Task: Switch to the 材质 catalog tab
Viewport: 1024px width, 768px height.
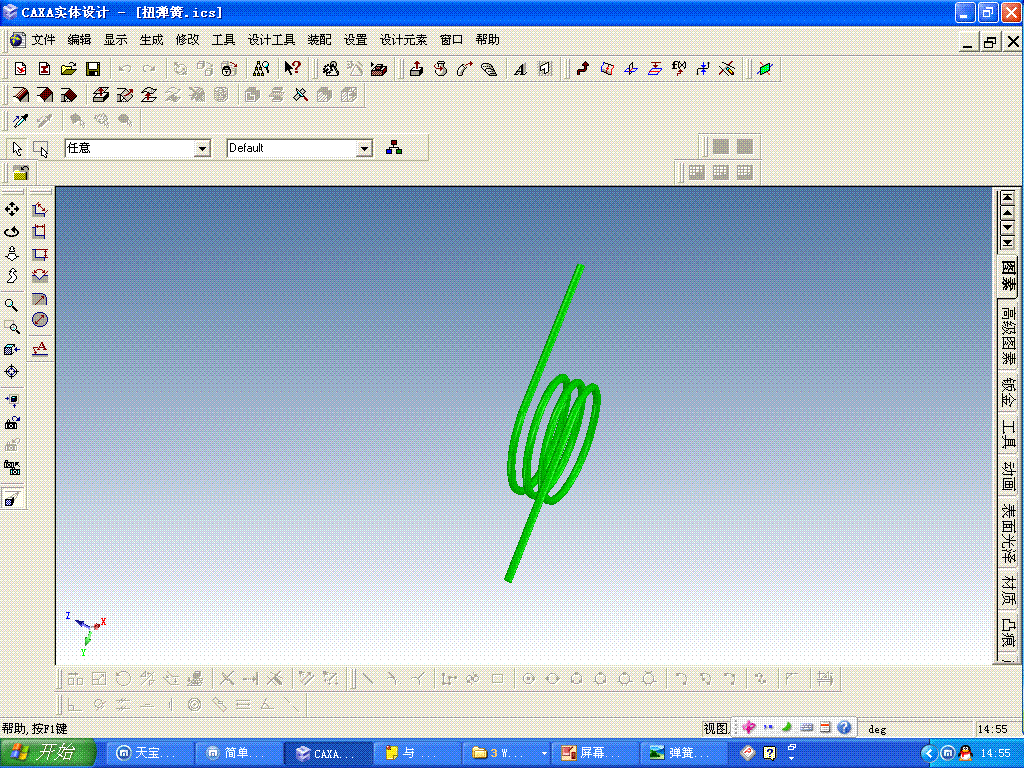Action: click(x=1008, y=590)
